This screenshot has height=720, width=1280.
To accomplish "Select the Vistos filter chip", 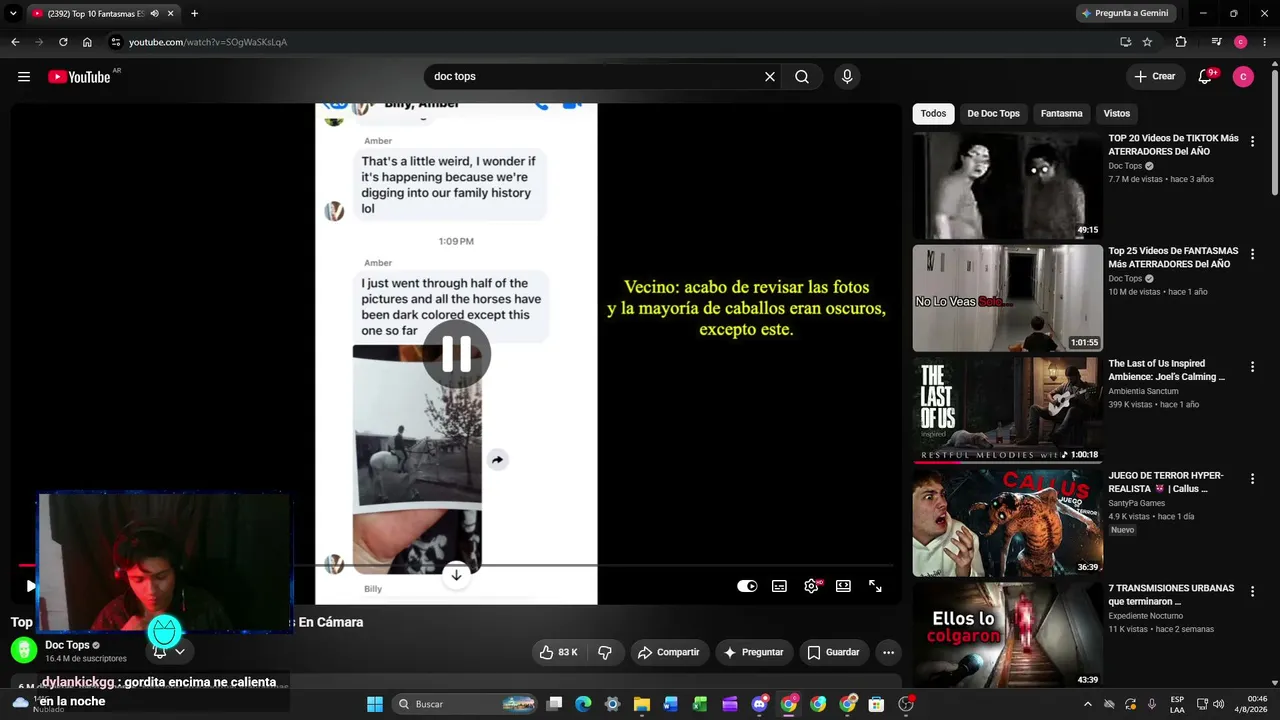I will 1116,114.
